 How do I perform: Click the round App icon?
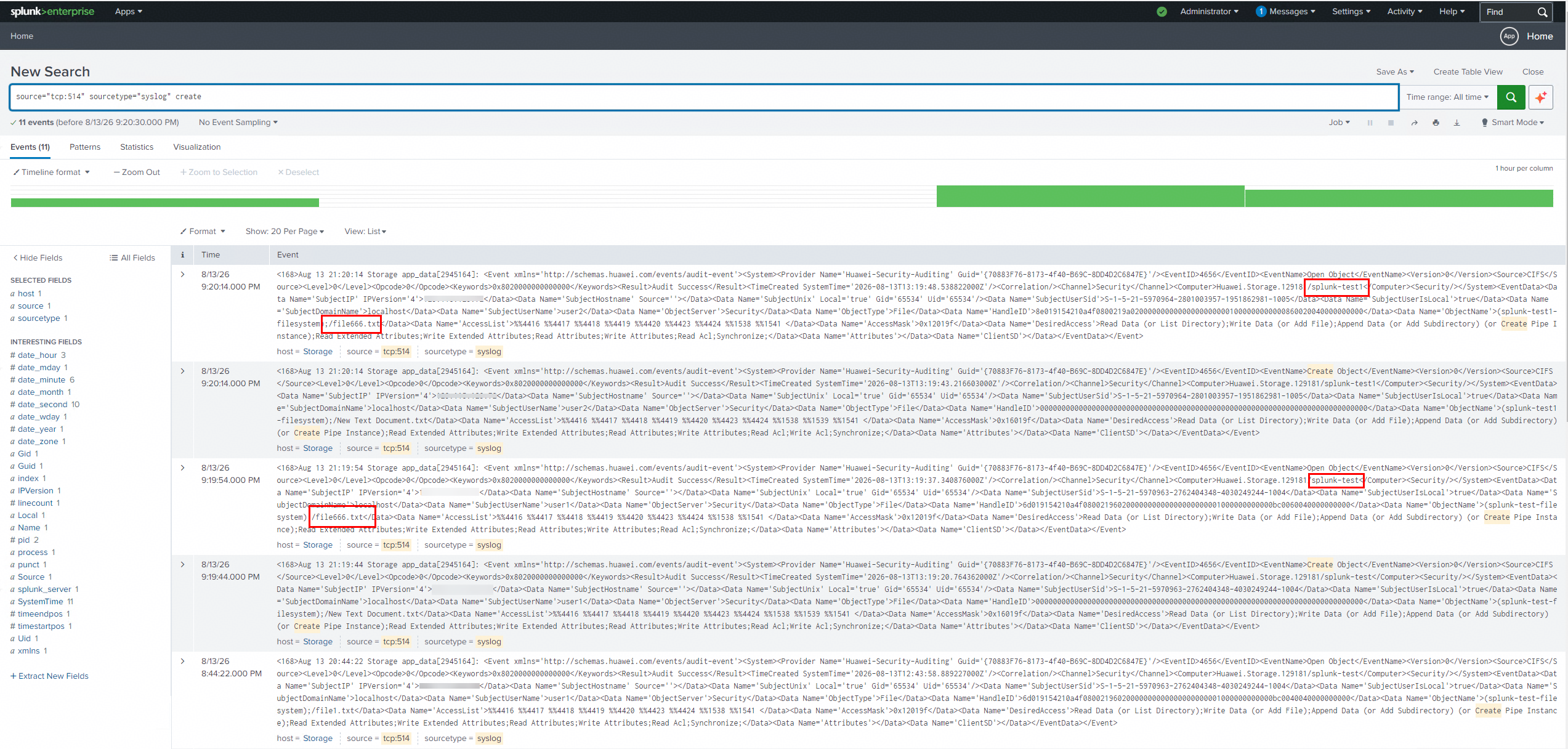click(x=1509, y=36)
